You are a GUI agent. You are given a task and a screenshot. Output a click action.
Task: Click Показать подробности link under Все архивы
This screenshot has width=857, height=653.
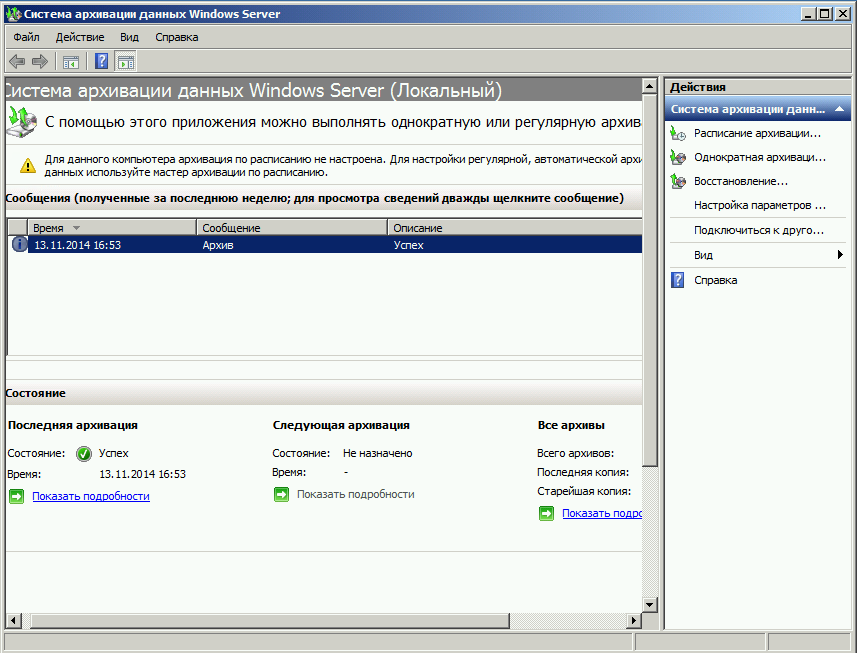pos(601,513)
